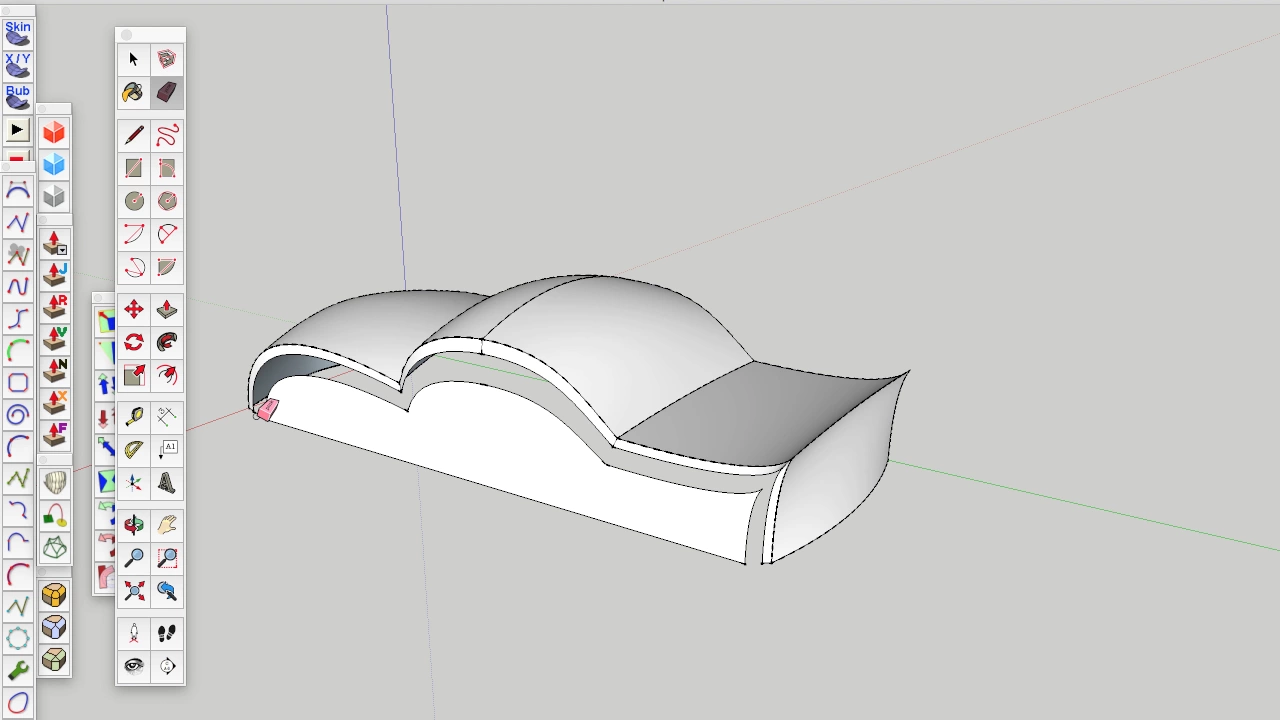Screen dimensions: 1280x720
Task: Select the gray cube icon
Action: [x=54, y=197]
